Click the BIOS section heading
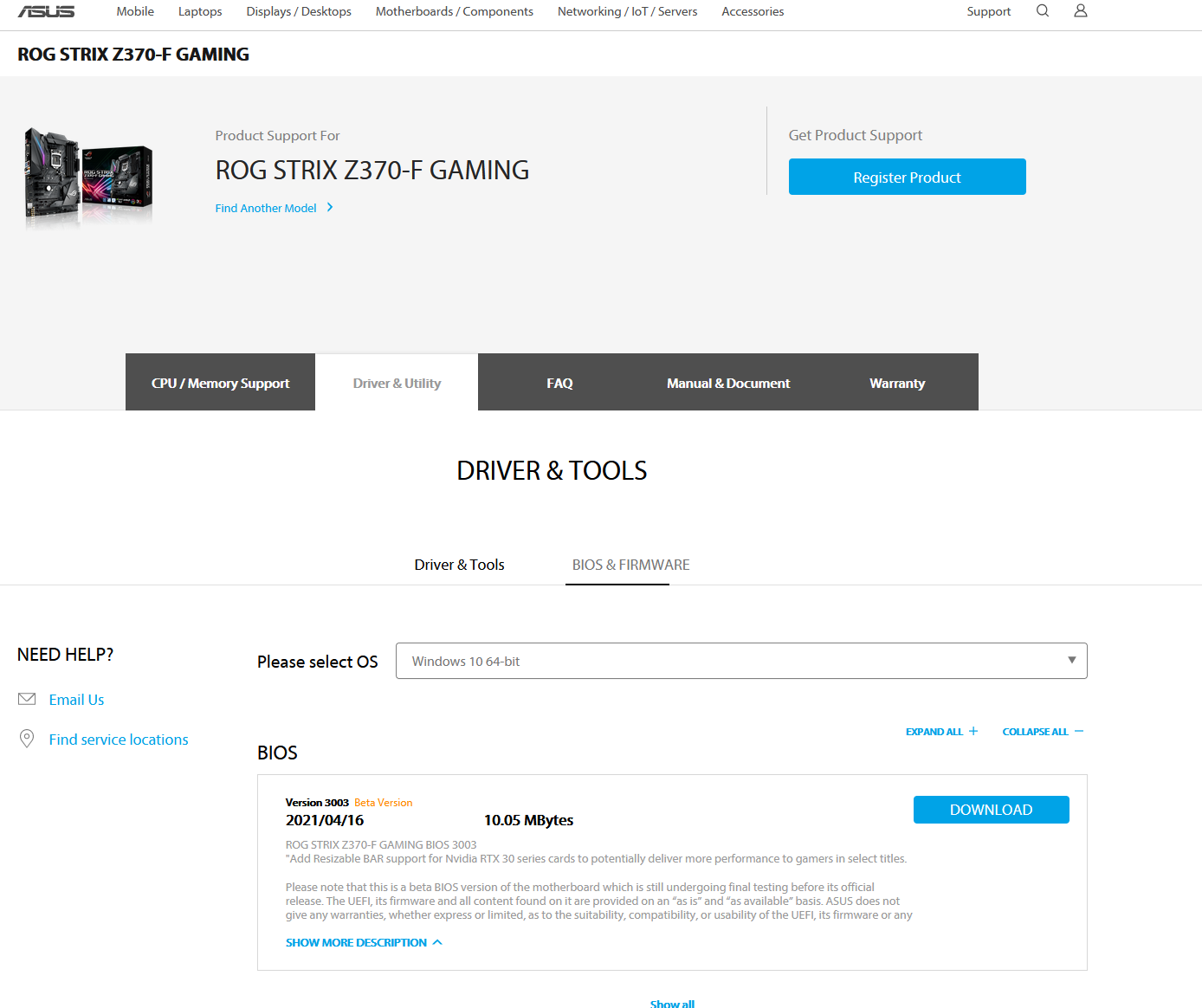The width and height of the screenshot is (1202, 1008). (x=277, y=753)
